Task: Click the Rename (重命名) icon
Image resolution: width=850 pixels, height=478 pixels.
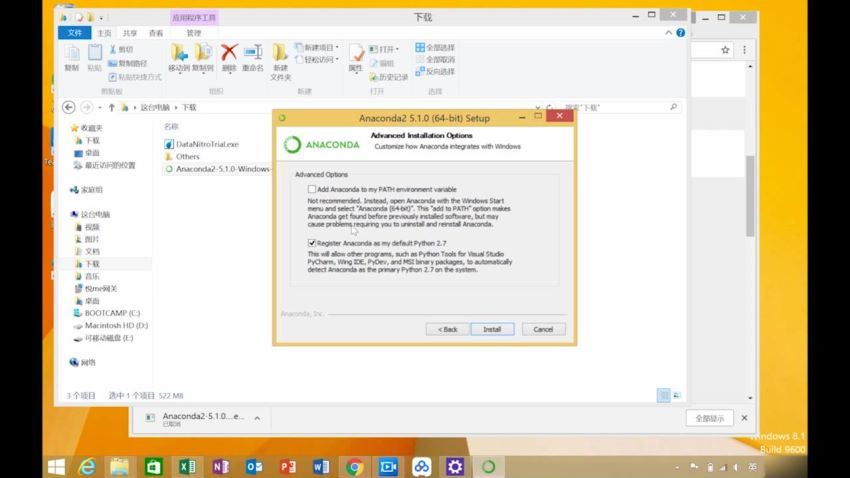Action: click(x=253, y=53)
